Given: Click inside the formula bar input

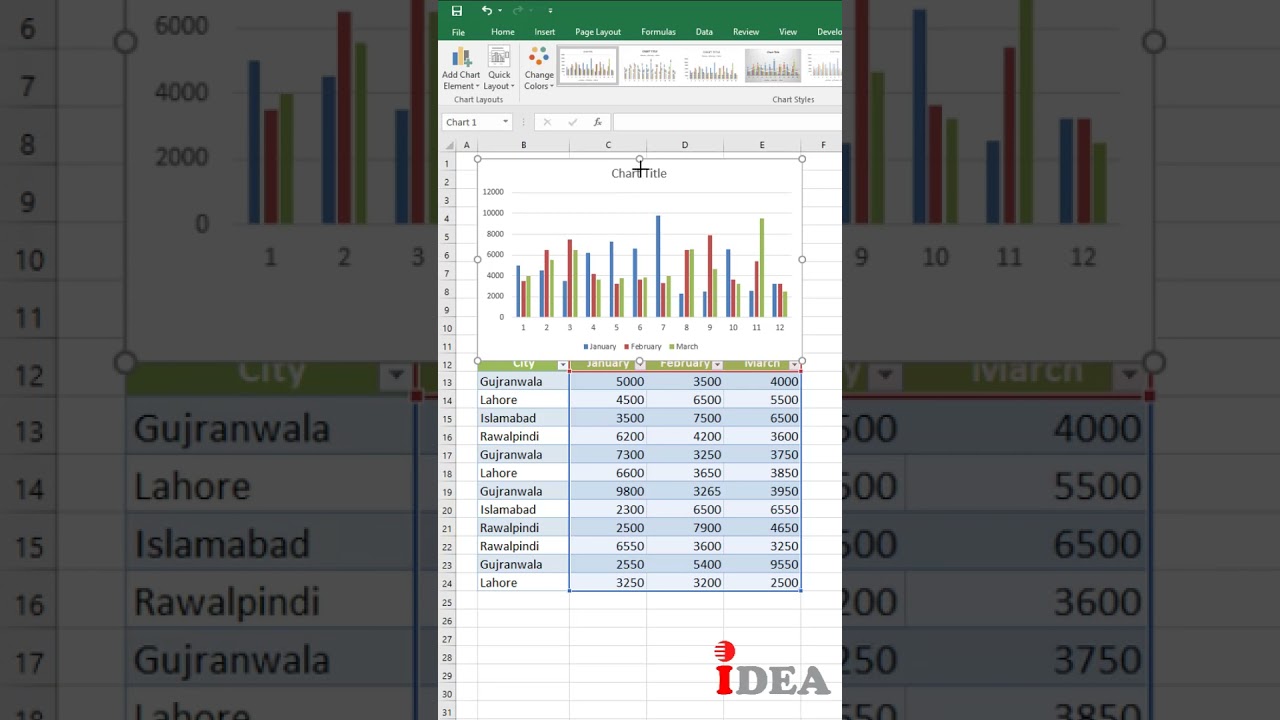Looking at the screenshot, I should [x=727, y=122].
